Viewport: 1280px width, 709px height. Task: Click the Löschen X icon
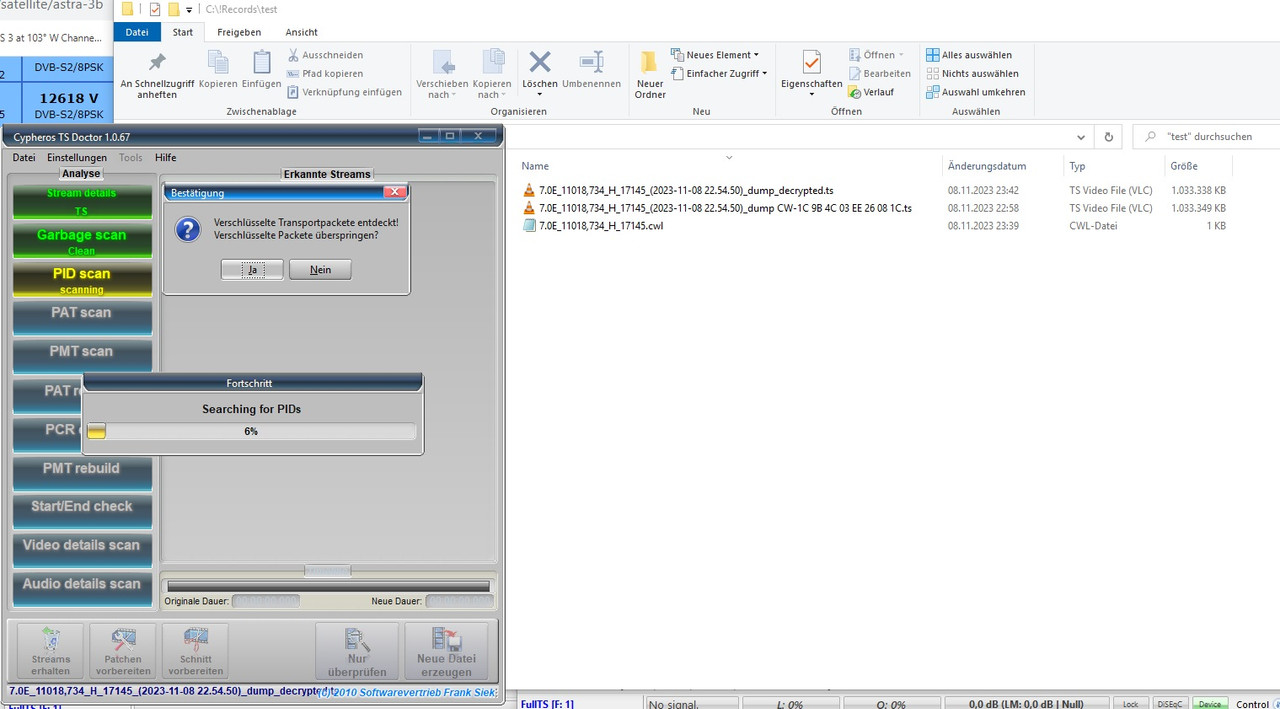click(x=540, y=63)
